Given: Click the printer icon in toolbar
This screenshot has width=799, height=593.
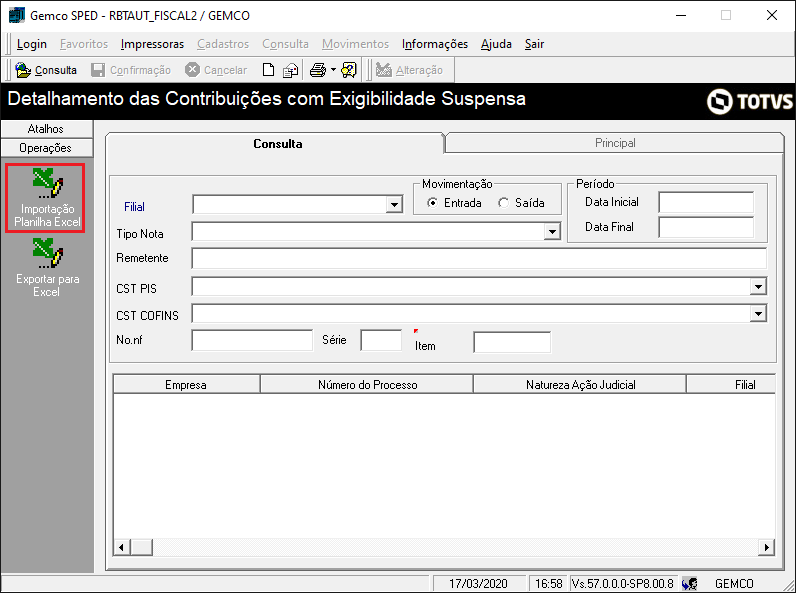Looking at the screenshot, I should point(318,70).
